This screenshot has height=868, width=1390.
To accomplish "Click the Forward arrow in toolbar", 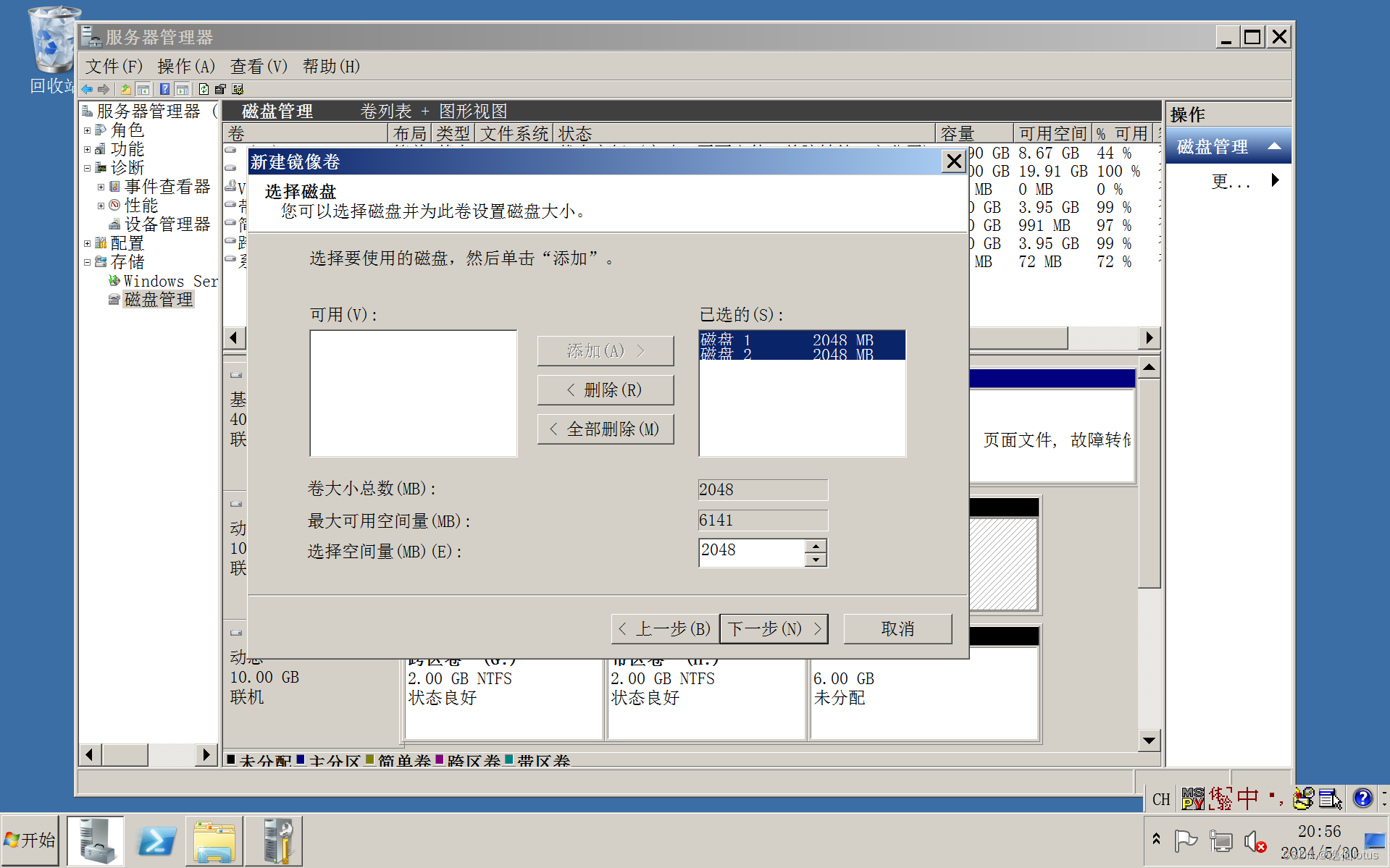I will click(104, 89).
